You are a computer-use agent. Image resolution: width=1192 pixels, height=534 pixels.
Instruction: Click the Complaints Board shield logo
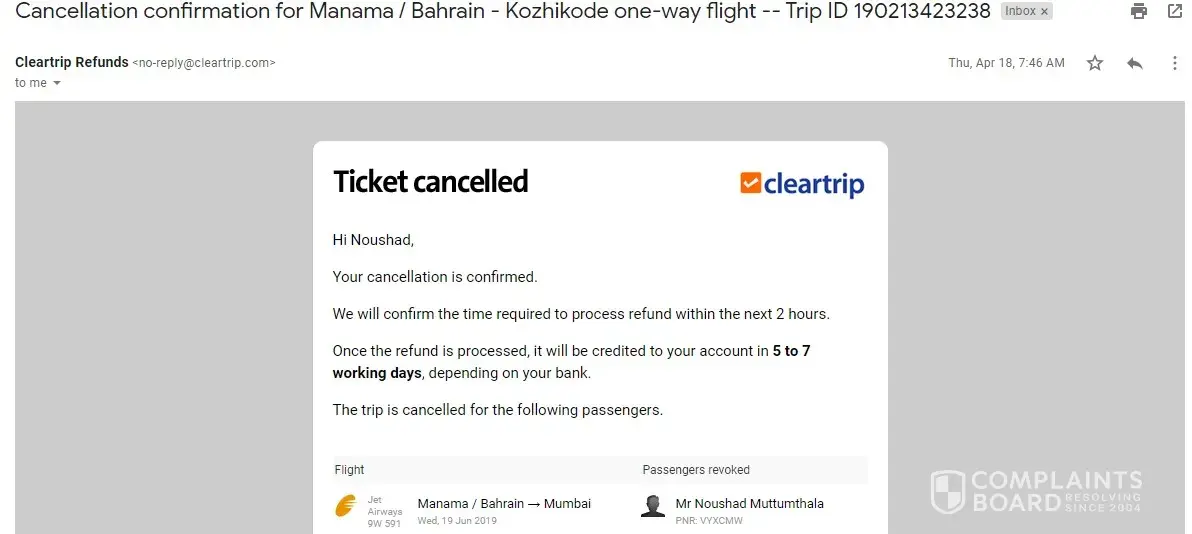click(x=947, y=492)
